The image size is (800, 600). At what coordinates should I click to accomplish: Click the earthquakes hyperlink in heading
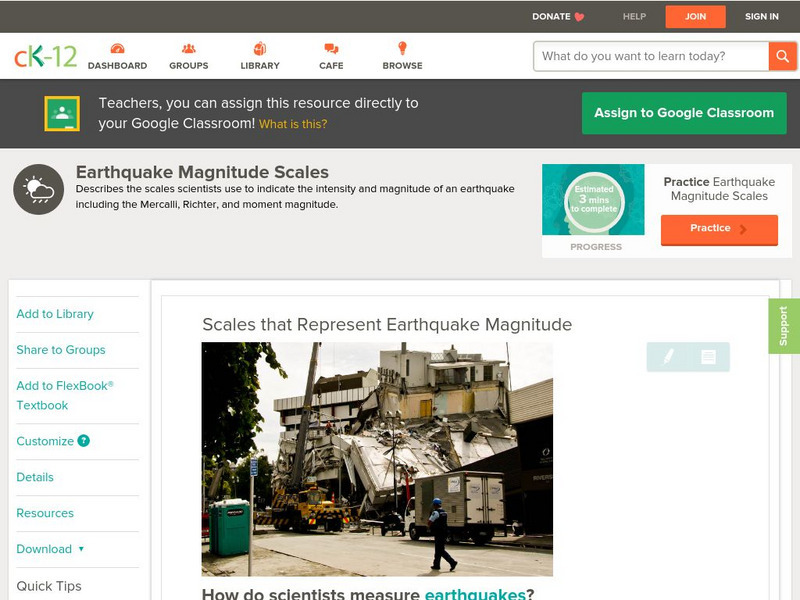coord(475,594)
